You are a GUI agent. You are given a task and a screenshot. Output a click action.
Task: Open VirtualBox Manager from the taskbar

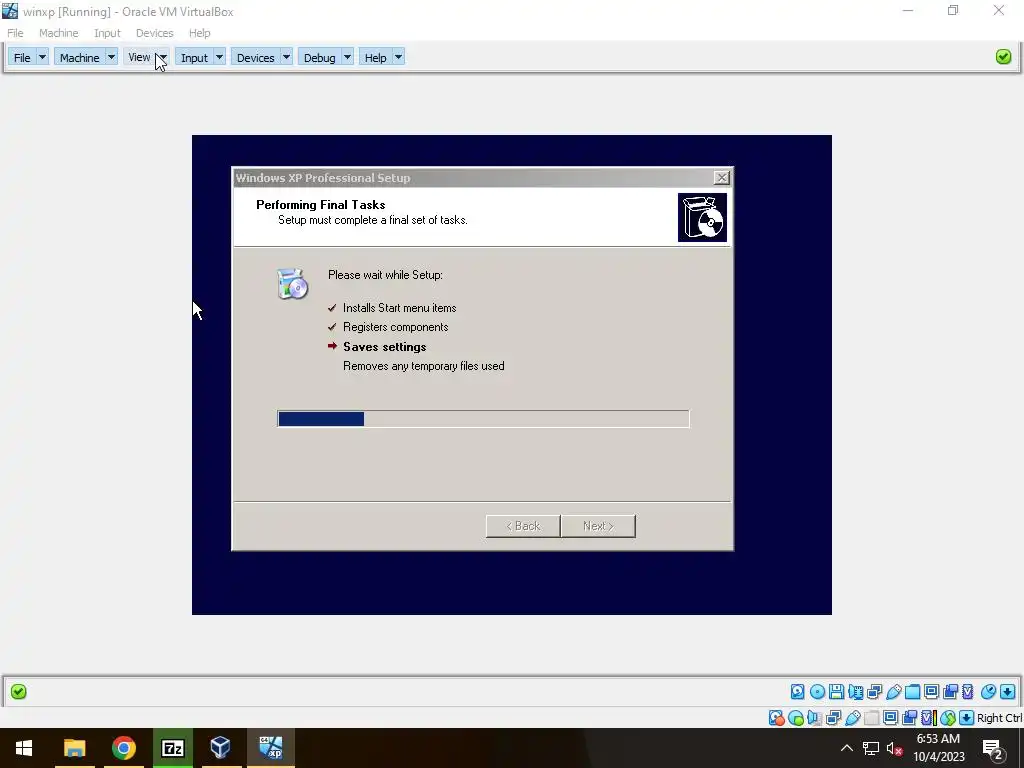click(221, 748)
